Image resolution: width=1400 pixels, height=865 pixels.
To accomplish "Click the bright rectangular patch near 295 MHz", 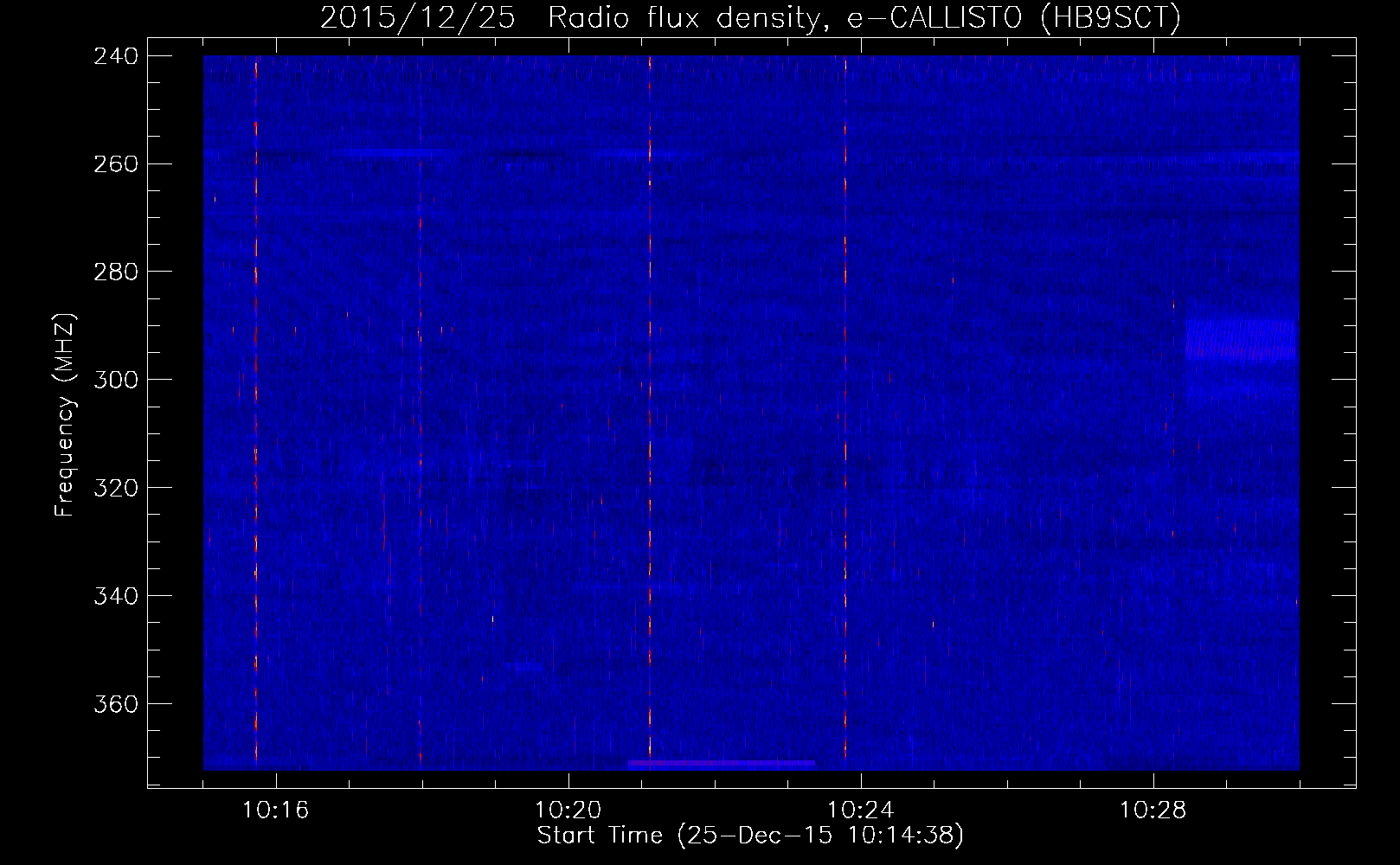I will click(1240, 338).
